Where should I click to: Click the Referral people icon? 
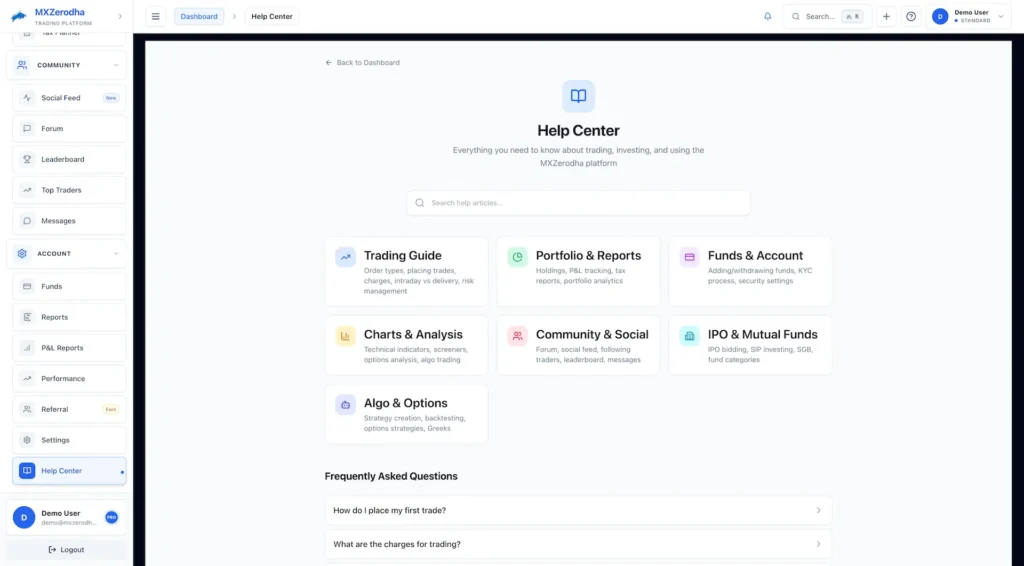click(27, 409)
